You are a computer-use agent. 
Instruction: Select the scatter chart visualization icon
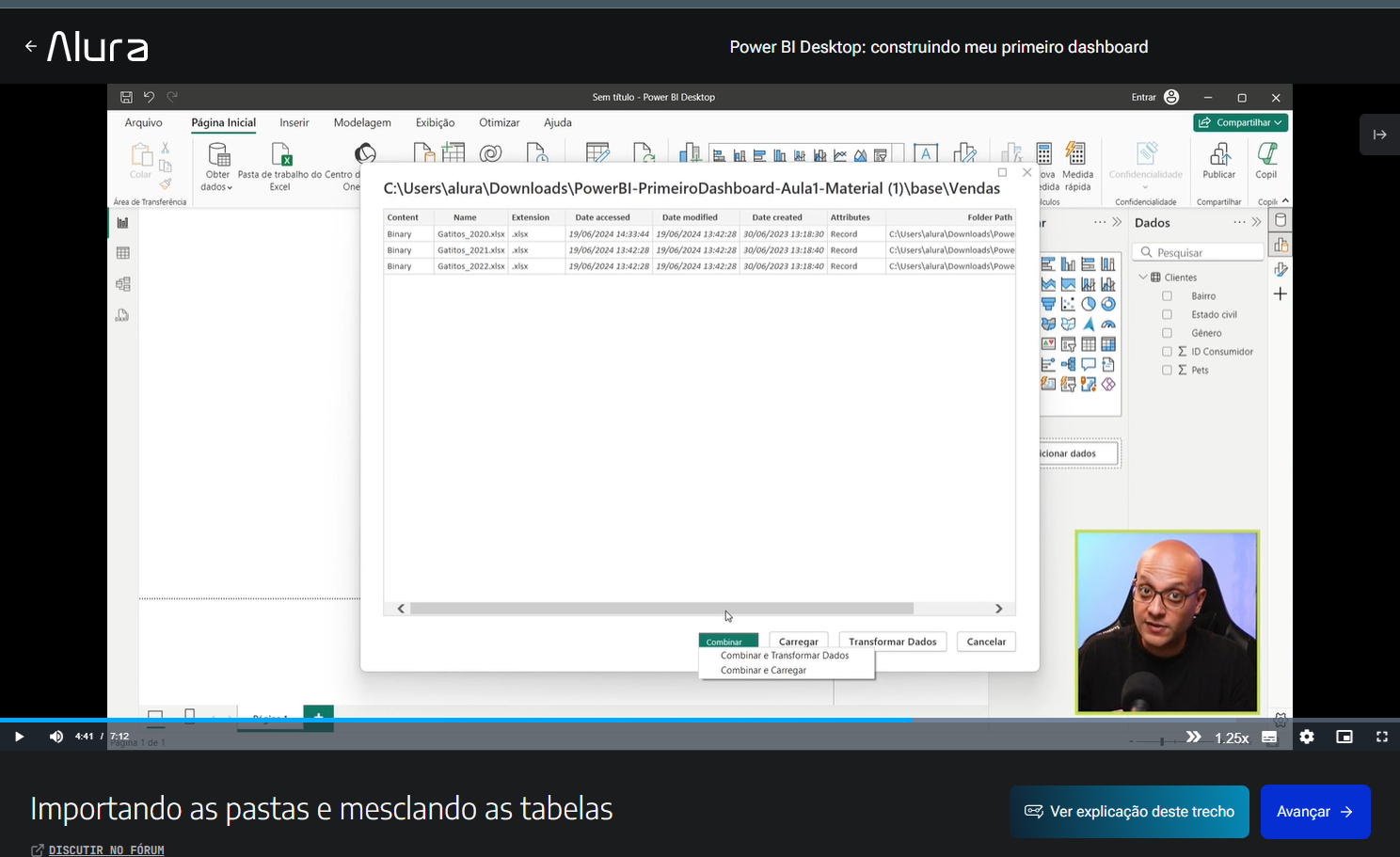[1068, 304]
